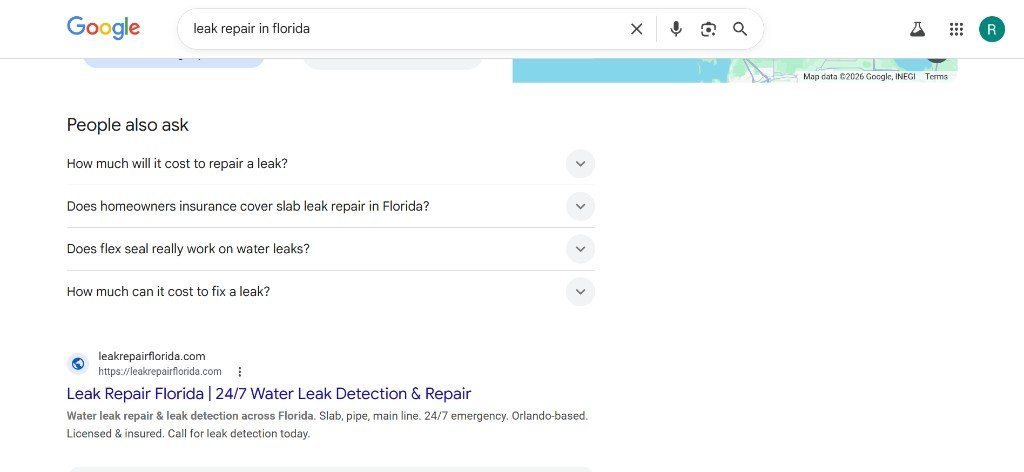The image size is (1024, 472).
Task: Click the https://leakrepairflorida.com URL
Action: (160, 371)
